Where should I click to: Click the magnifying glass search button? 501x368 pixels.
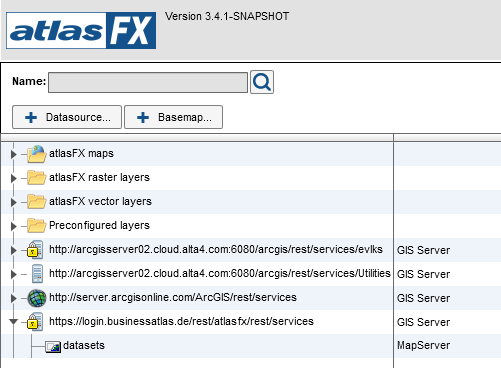click(262, 82)
